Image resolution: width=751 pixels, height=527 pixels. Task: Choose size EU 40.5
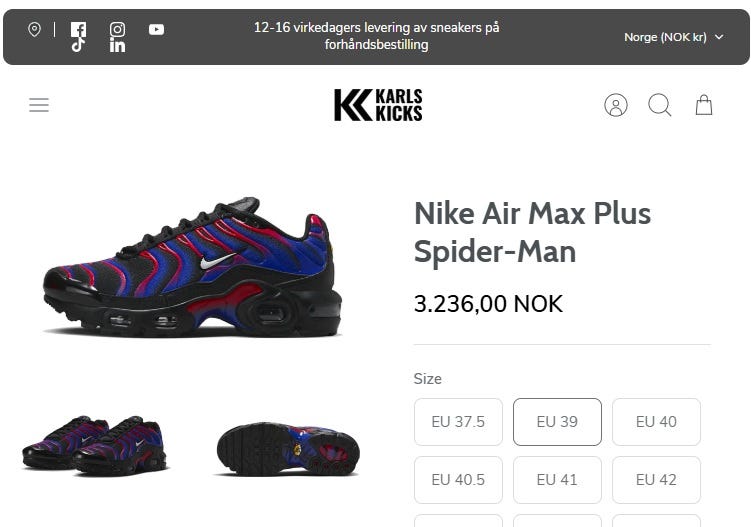click(458, 480)
